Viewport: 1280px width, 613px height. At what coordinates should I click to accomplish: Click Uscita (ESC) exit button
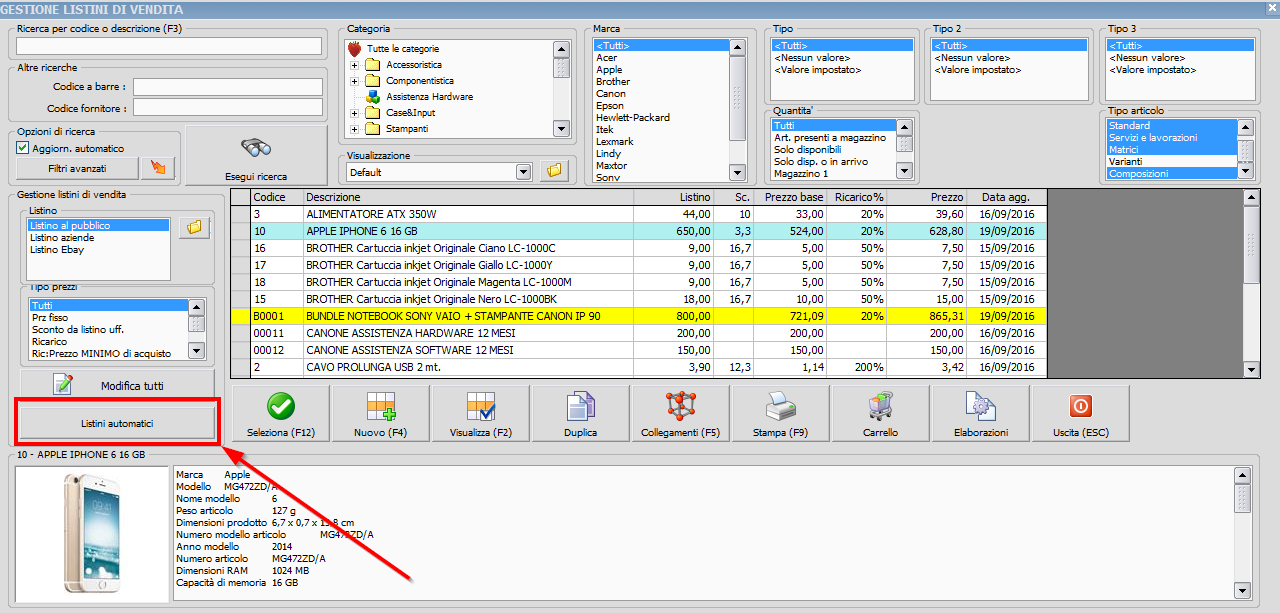pos(1080,414)
